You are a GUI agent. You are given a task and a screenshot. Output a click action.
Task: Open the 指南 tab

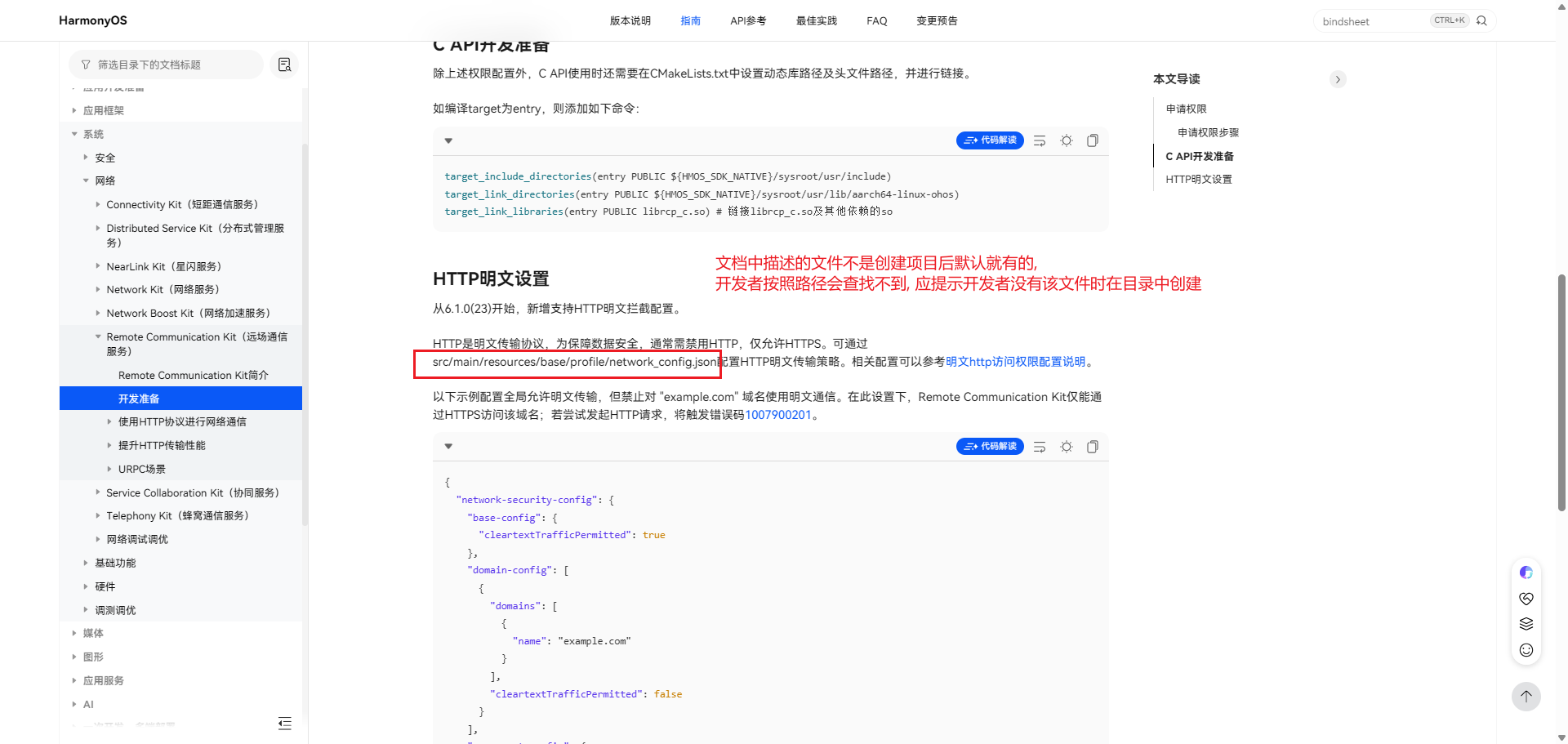pyautogui.click(x=691, y=21)
